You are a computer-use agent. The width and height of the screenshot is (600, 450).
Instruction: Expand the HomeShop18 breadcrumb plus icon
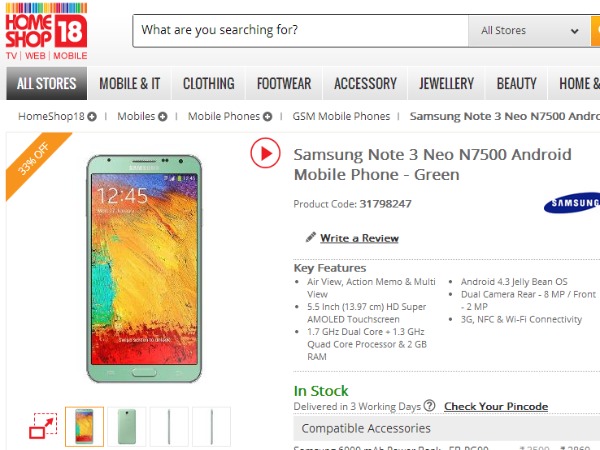tap(92, 117)
